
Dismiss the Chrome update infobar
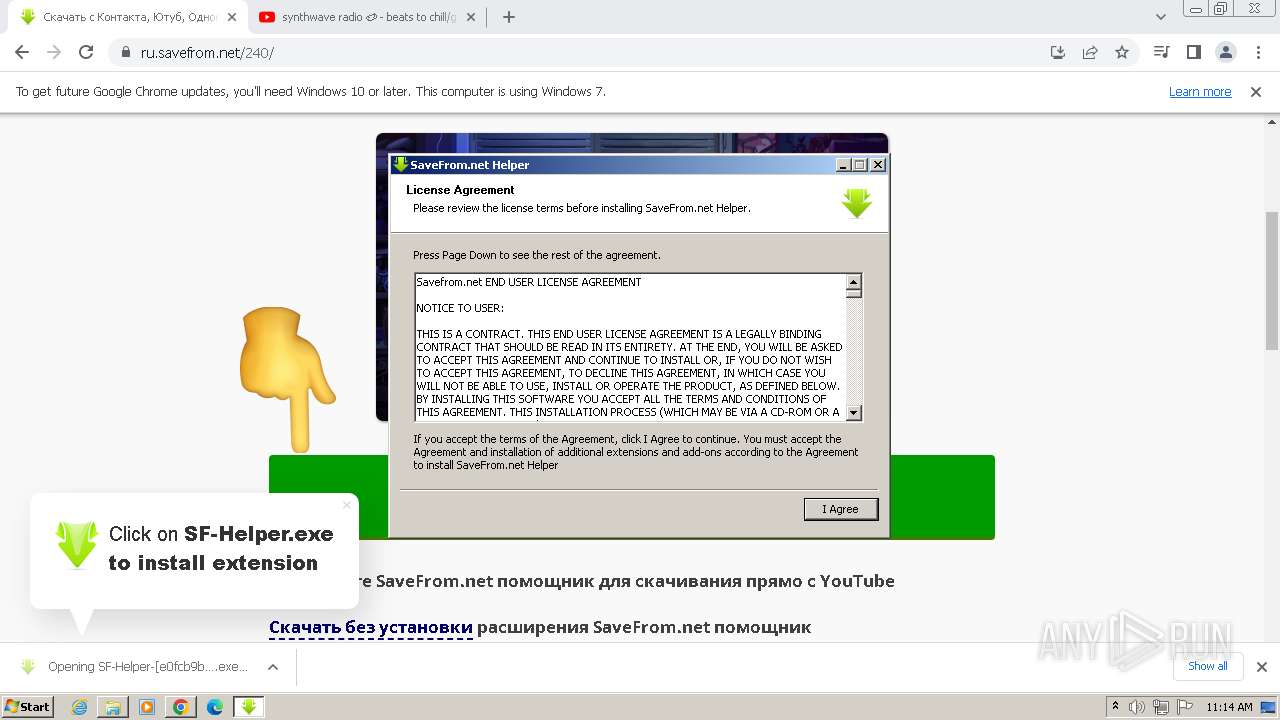tap(1256, 91)
